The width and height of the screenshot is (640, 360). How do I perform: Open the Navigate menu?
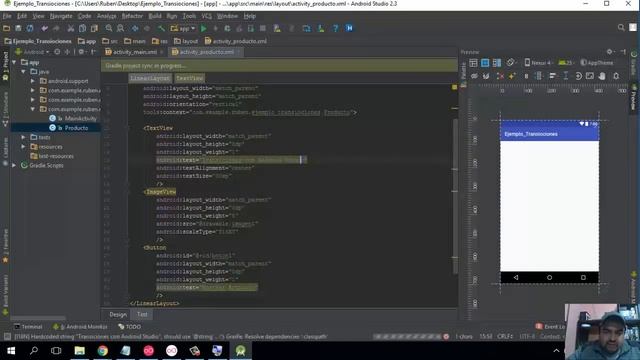[61, 16]
